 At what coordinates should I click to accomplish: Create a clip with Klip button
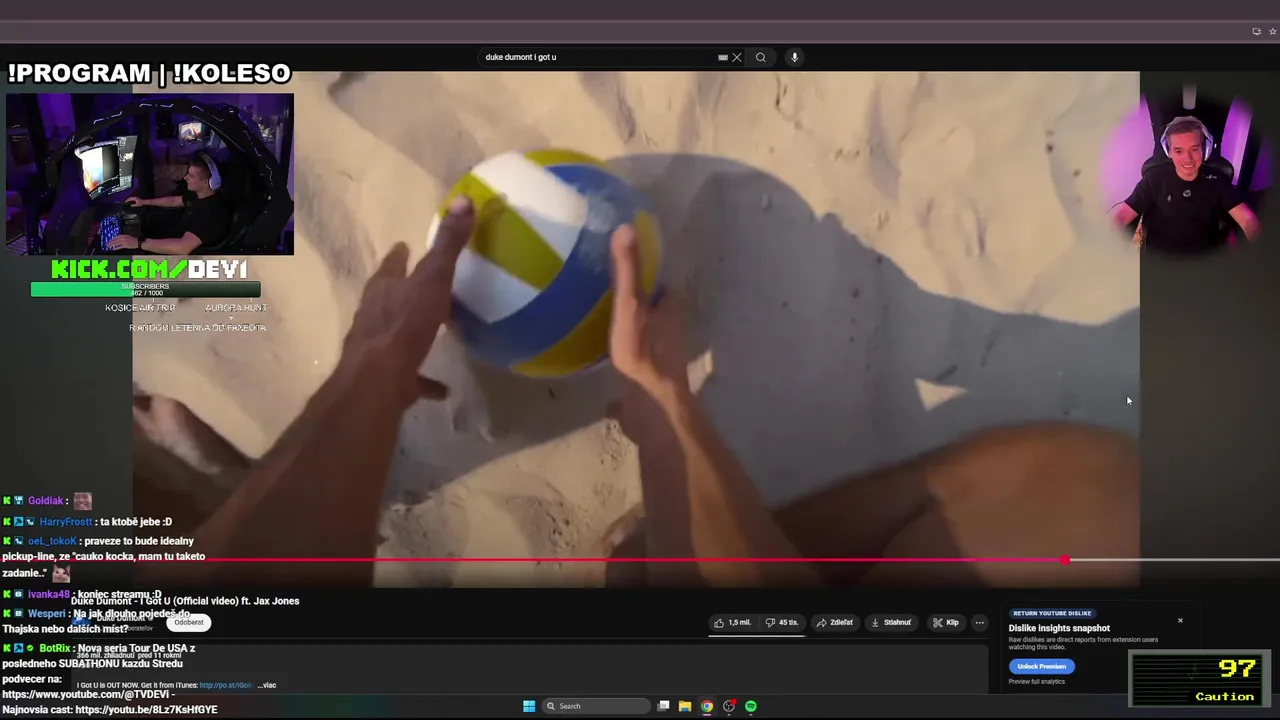point(946,622)
